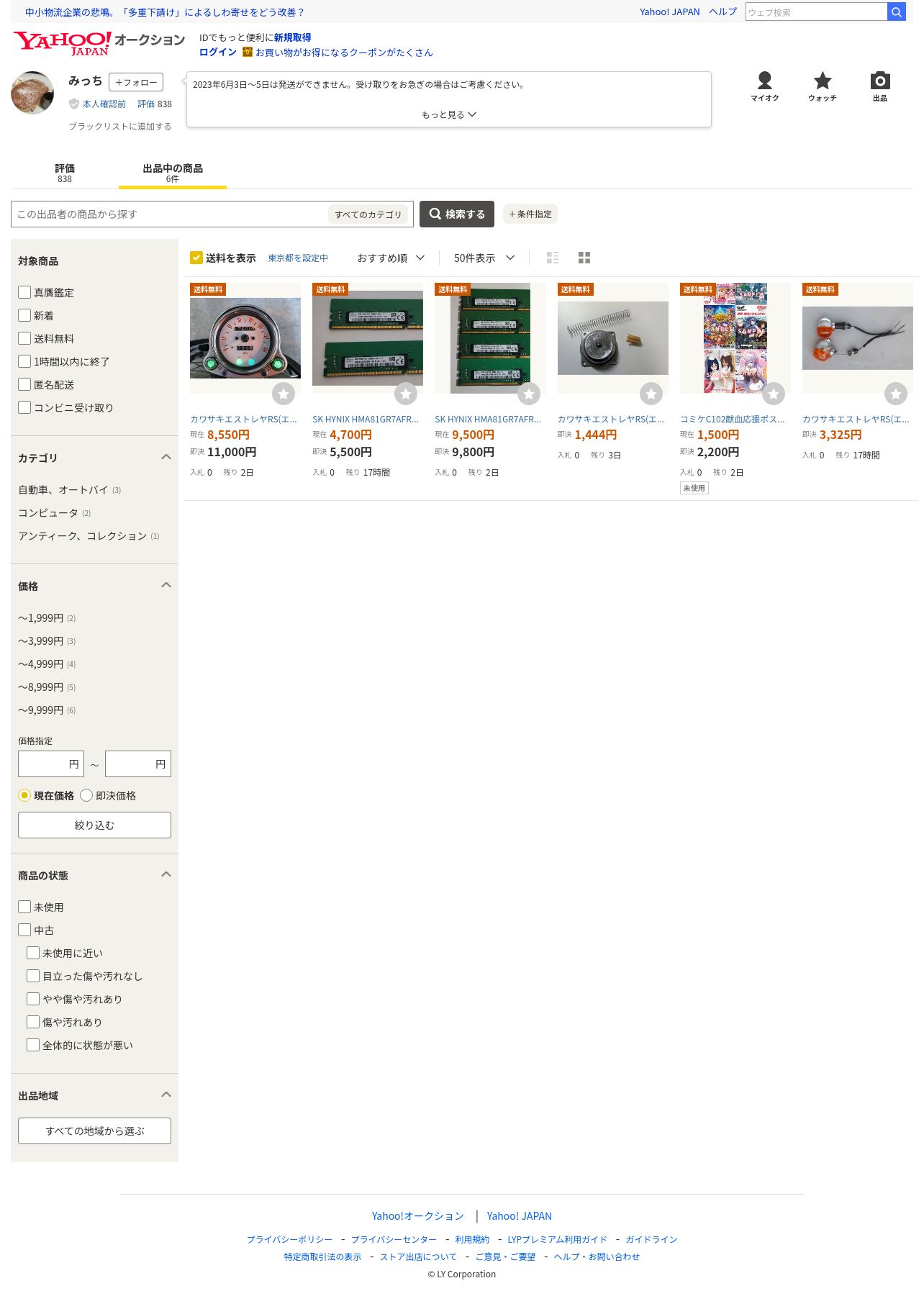Add 9,500円 SK HYNIX item to watchlist
924x1291 pixels.
[529, 394]
